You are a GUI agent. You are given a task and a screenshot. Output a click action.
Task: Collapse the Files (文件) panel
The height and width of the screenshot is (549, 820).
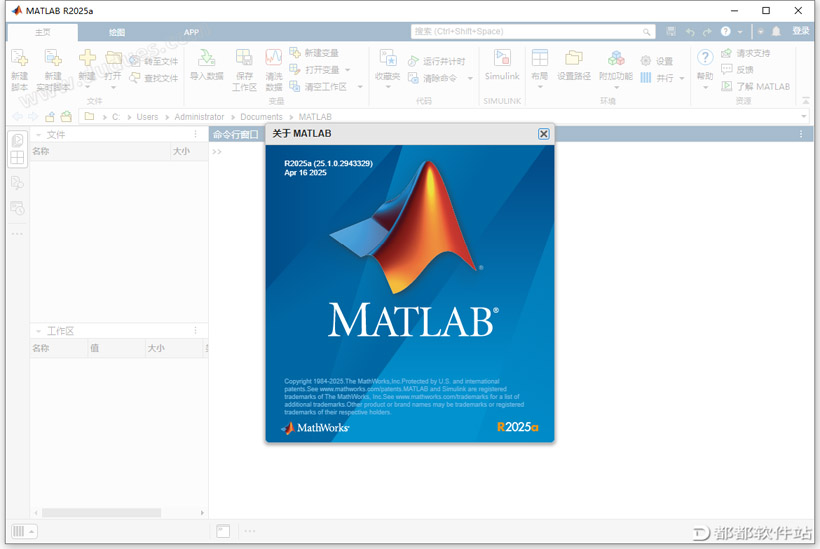[38, 135]
